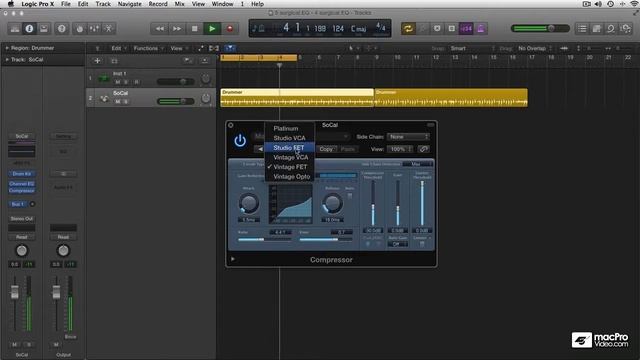Open the Functions menu in Tracks area
The image size is (640, 360).
pyautogui.click(x=148, y=48)
